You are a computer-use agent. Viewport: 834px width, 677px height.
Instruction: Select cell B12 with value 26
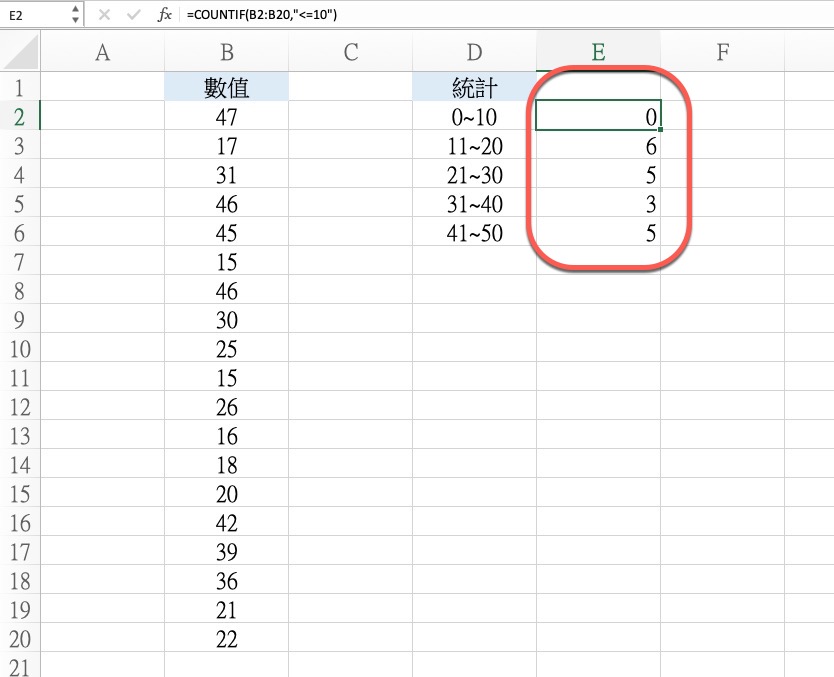227,405
